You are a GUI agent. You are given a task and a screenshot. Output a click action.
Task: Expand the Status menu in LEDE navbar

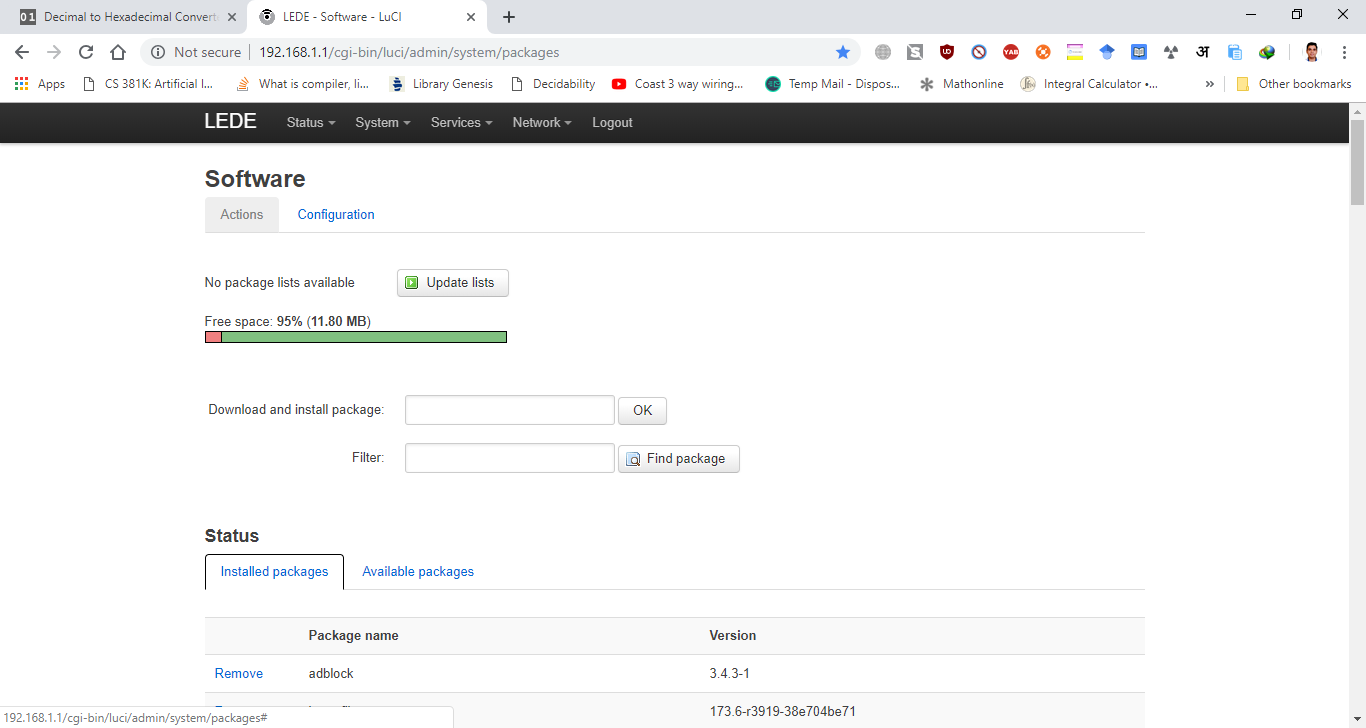click(x=310, y=122)
